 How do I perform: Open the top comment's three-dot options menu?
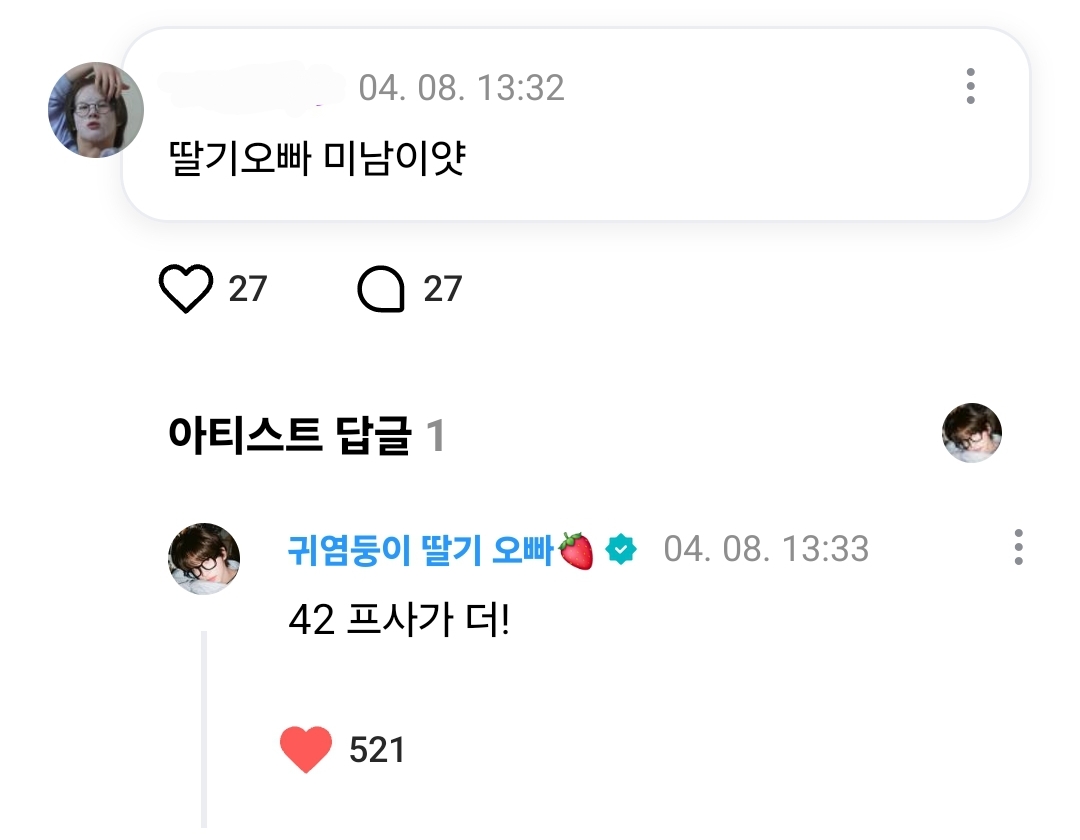coord(970,86)
